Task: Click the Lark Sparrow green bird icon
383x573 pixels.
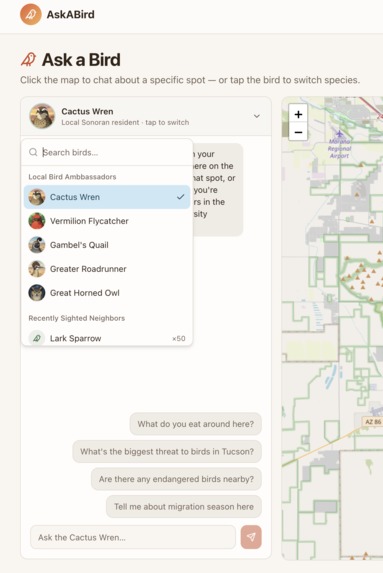Action: click(37, 338)
